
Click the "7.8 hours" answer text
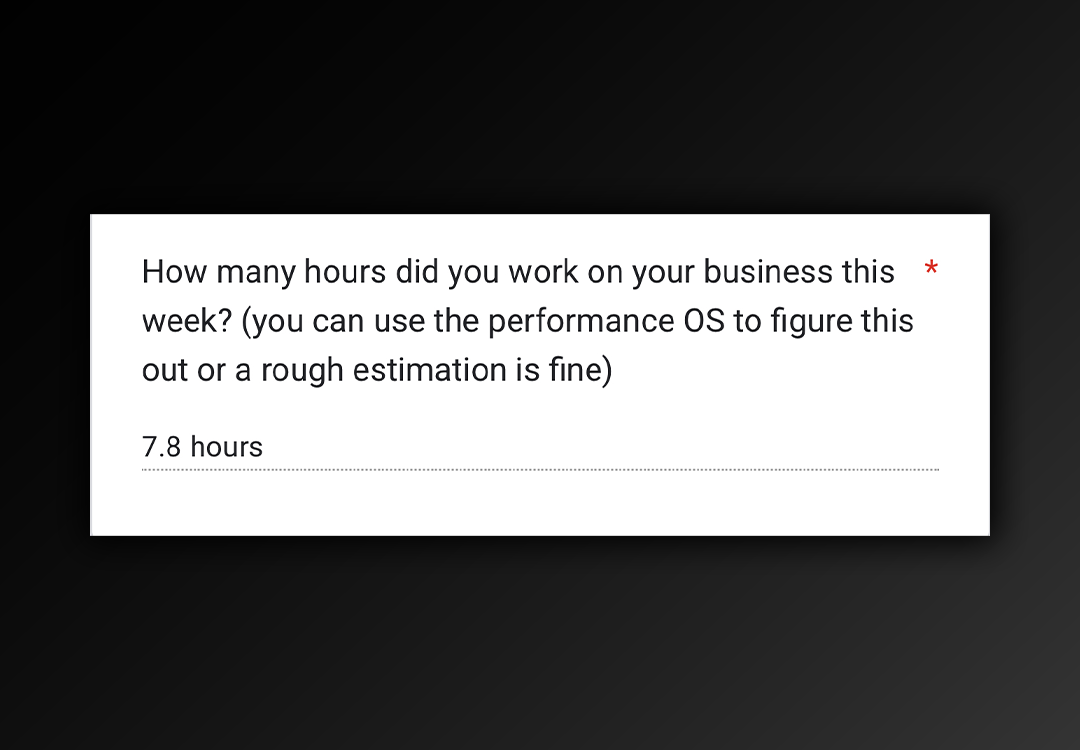pos(202,447)
